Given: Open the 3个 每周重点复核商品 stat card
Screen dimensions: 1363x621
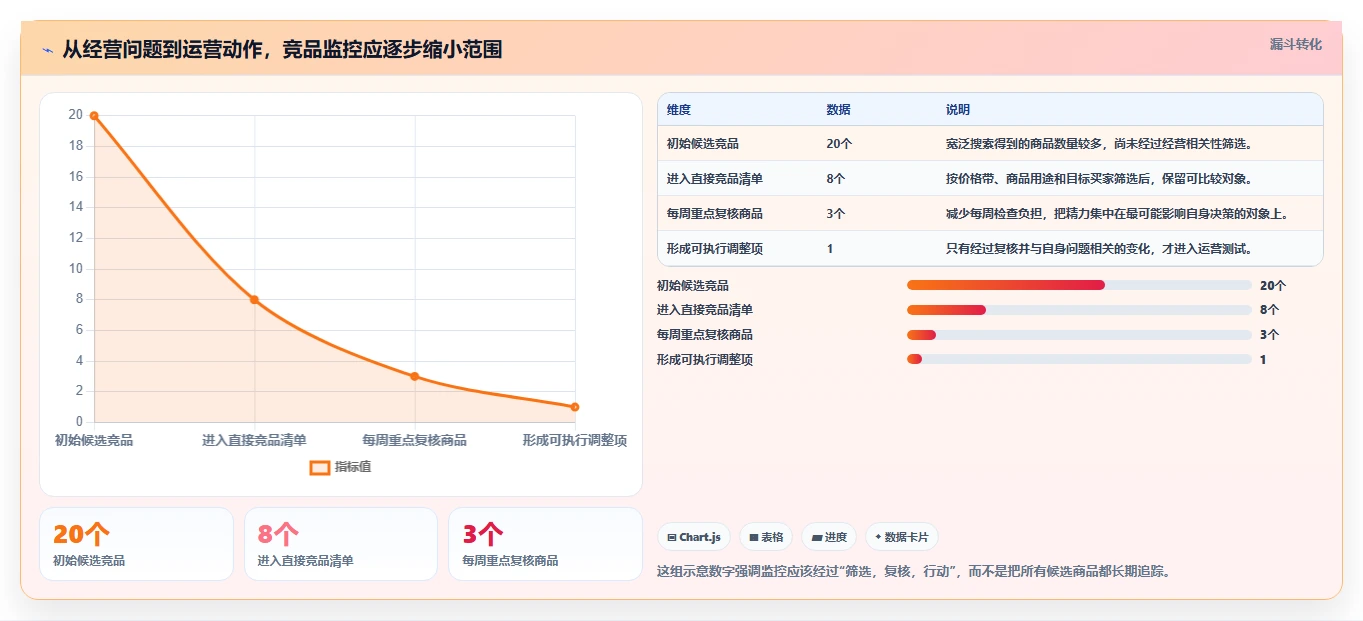Looking at the screenshot, I should coord(545,544).
